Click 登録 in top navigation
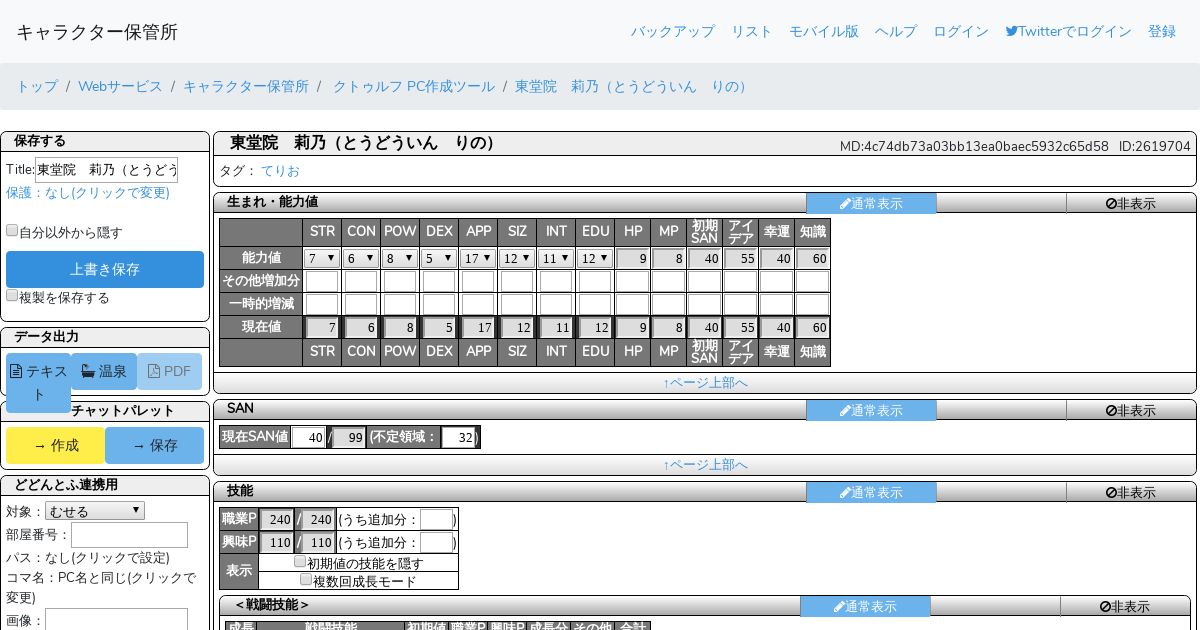This screenshot has height=630, width=1200. [x=1162, y=31]
